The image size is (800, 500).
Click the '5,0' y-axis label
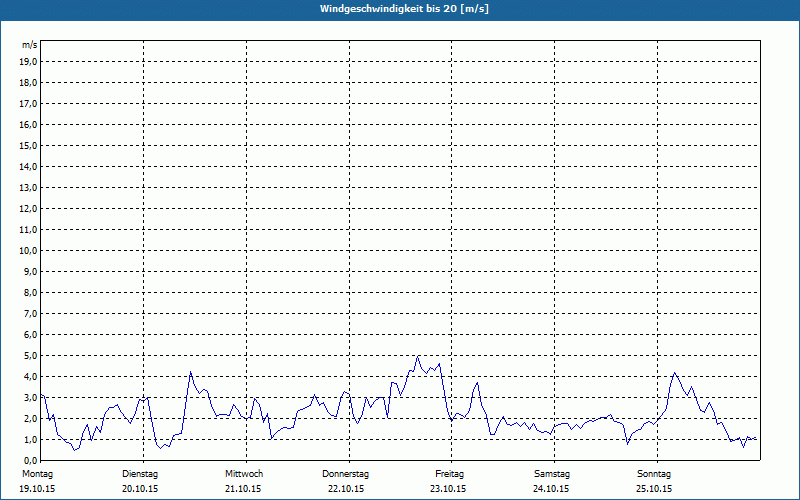(x=30, y=355)
